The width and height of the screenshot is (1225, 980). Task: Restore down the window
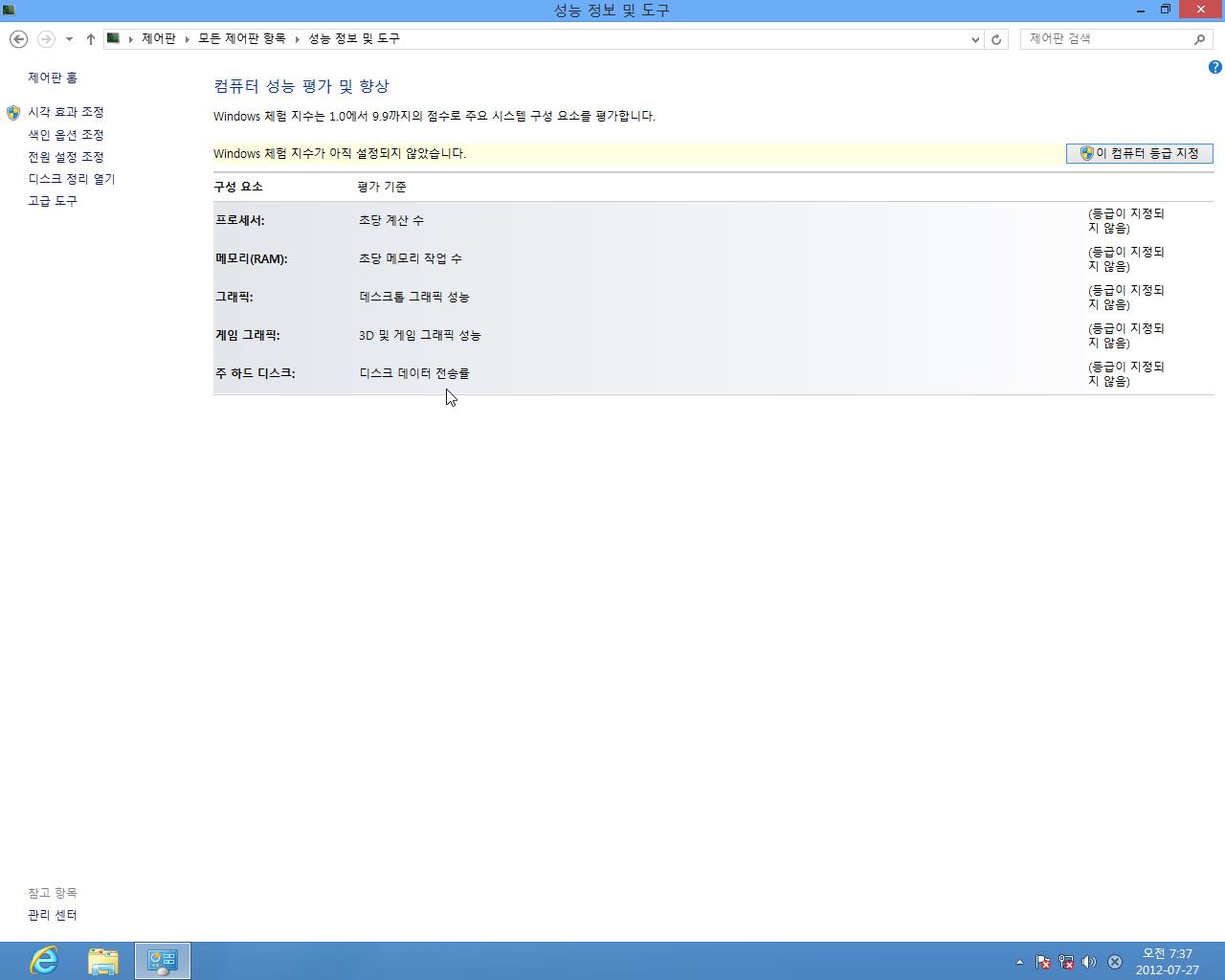[x=1166, y=10]
